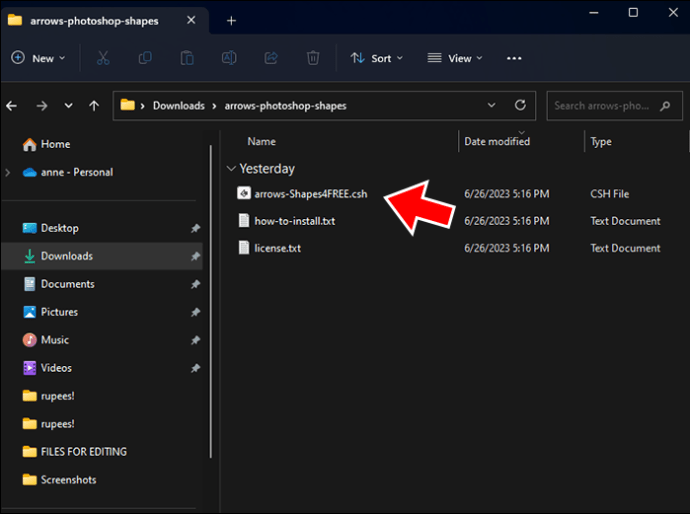Expand the anne - Personal OneDrive tree
690x514 pixels.
coord(9,172)
